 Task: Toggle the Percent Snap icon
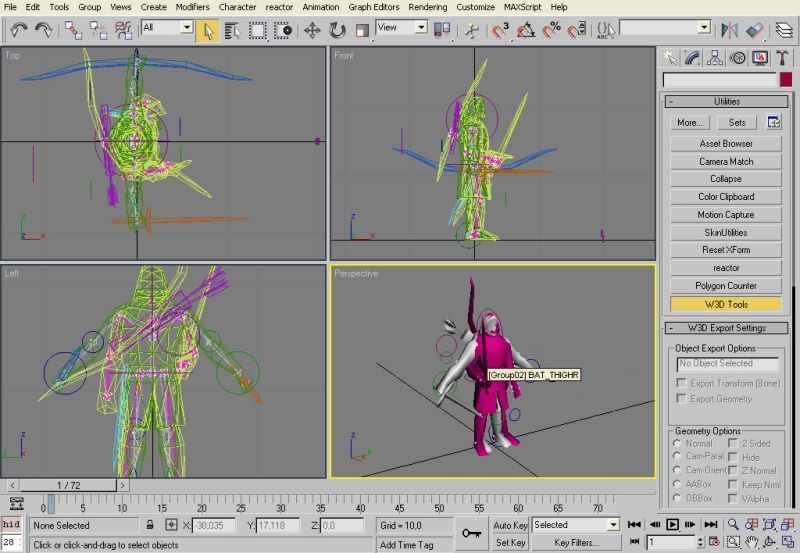point(551,31)
